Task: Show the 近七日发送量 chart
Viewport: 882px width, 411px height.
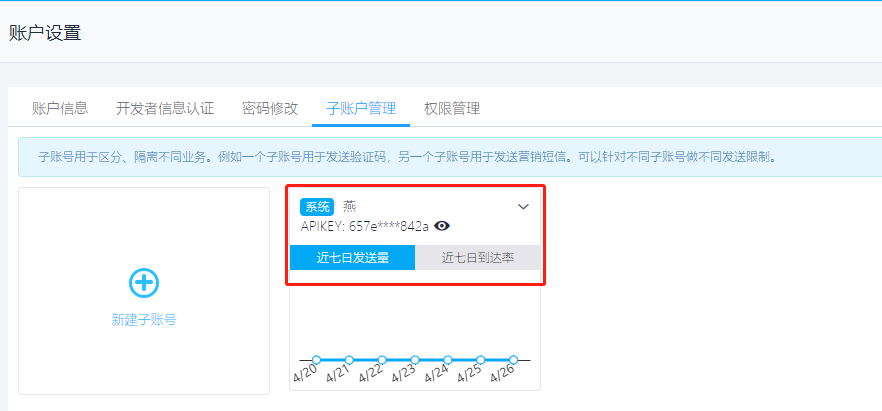Action: click(x=352, y=258)
